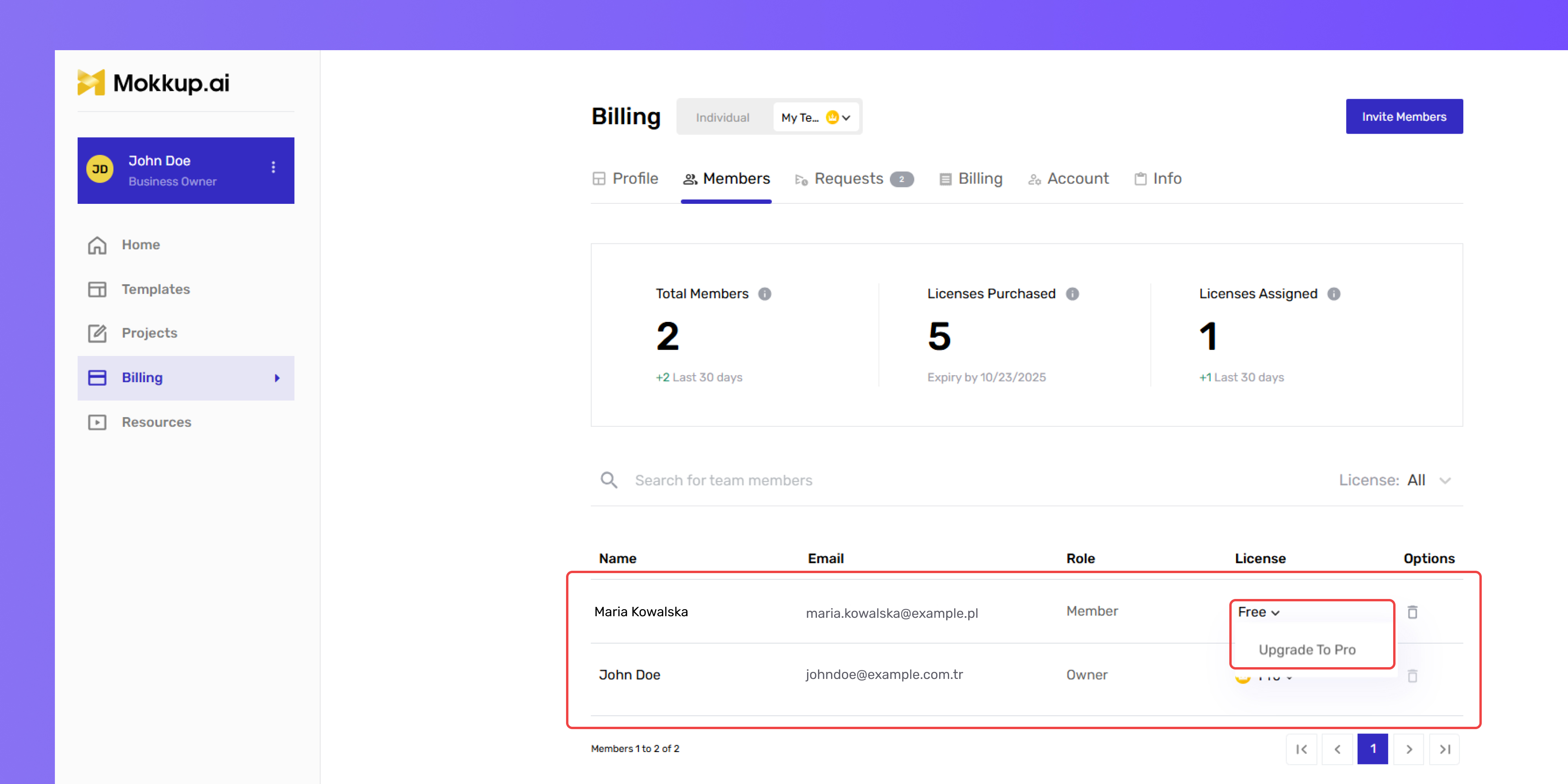Screen dimensions: 1568x784
Task: Open the Requests tab
Action: click(x=854, y=178)
